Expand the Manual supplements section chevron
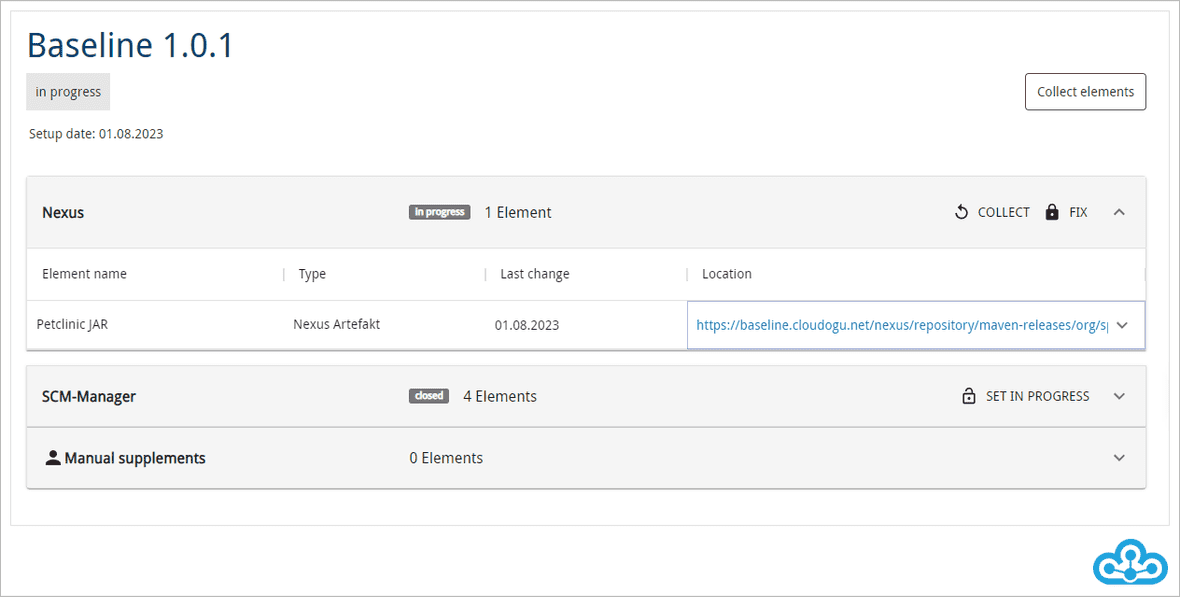The height and width of the screenshot is (597, 1180). tap(1119, 458)
